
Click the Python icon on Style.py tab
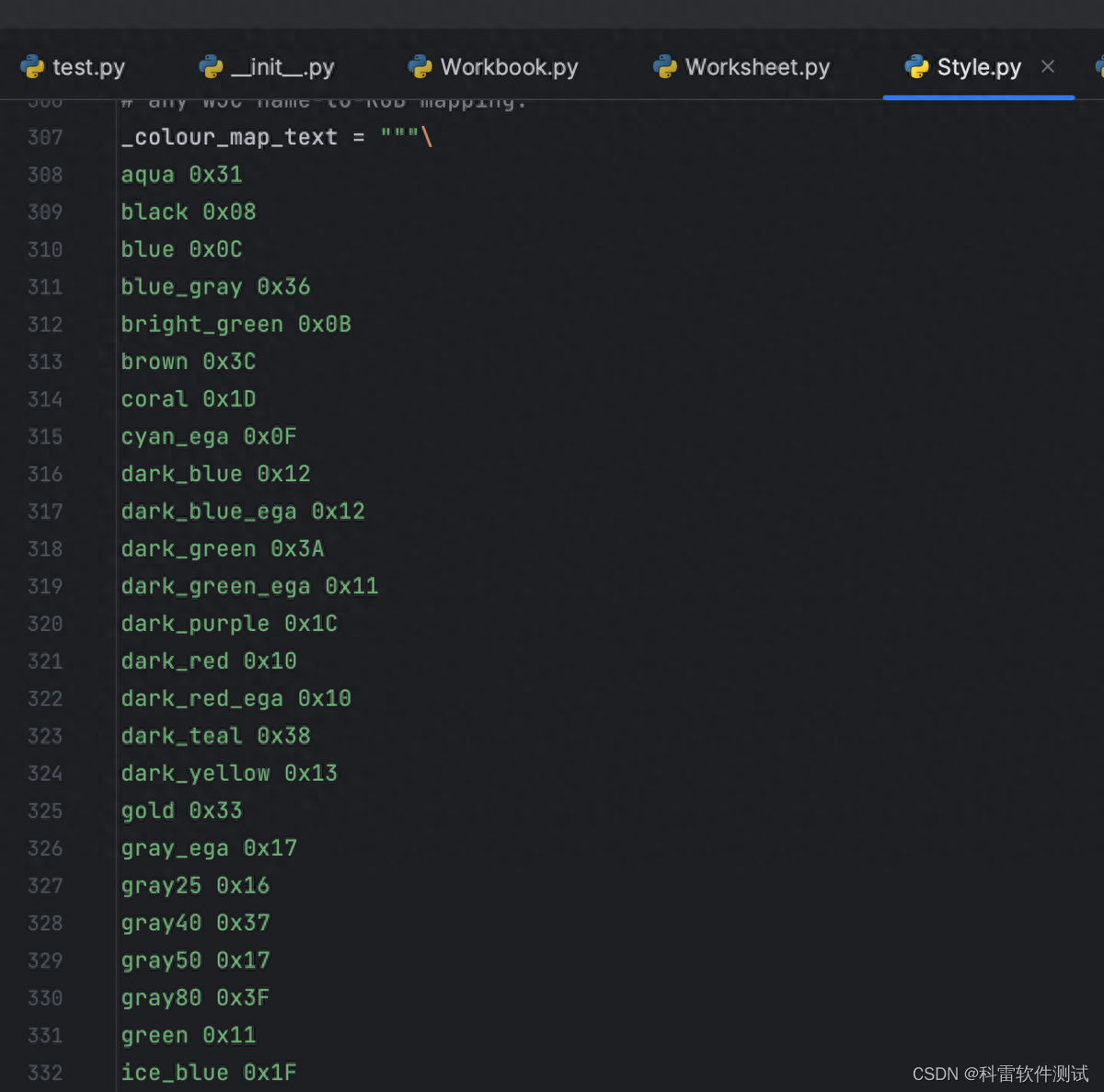916,66
